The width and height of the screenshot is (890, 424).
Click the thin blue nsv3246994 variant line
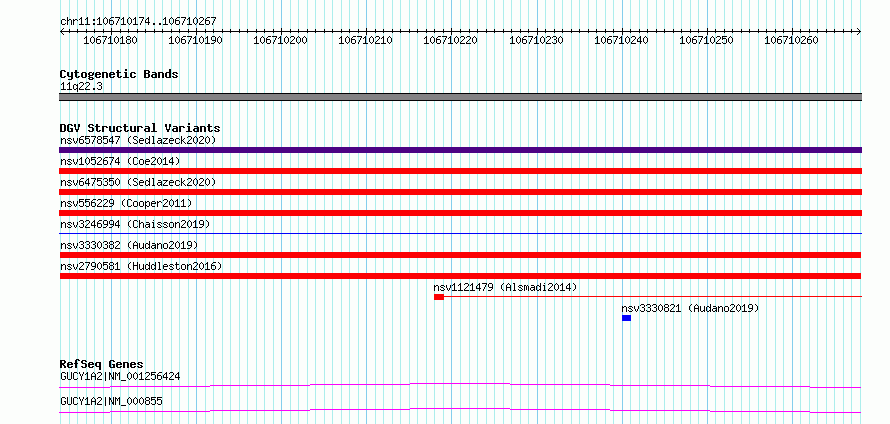click(x=460, y=233)
